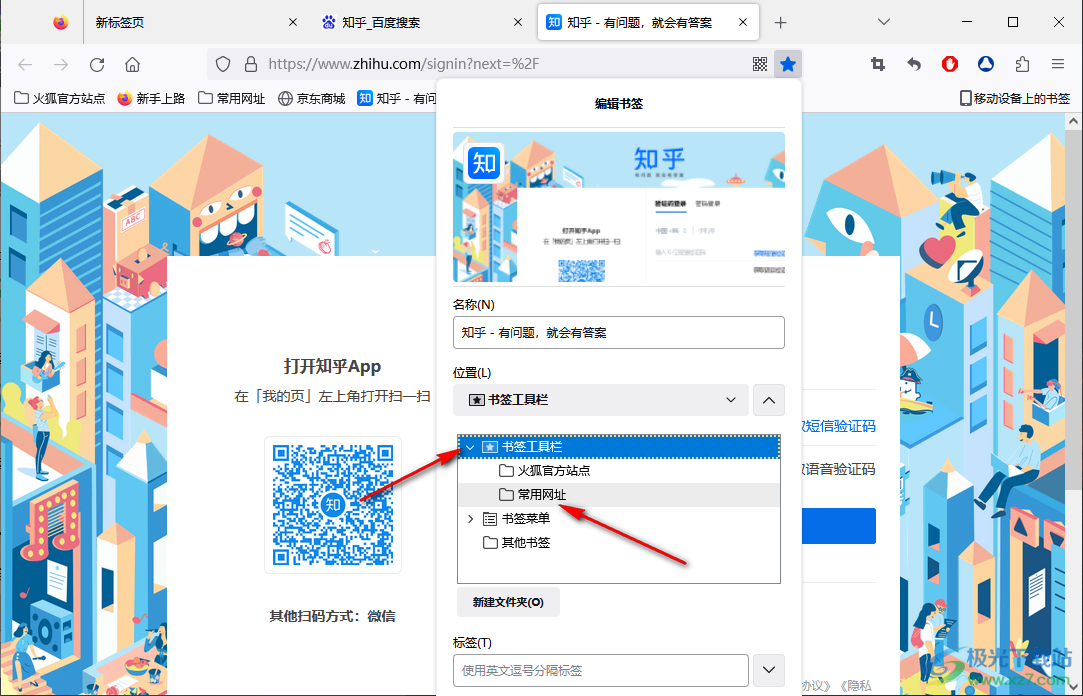Click the browser forward arrow
The width and height of the screenshot is (1083, 696).
pos(61,65)
